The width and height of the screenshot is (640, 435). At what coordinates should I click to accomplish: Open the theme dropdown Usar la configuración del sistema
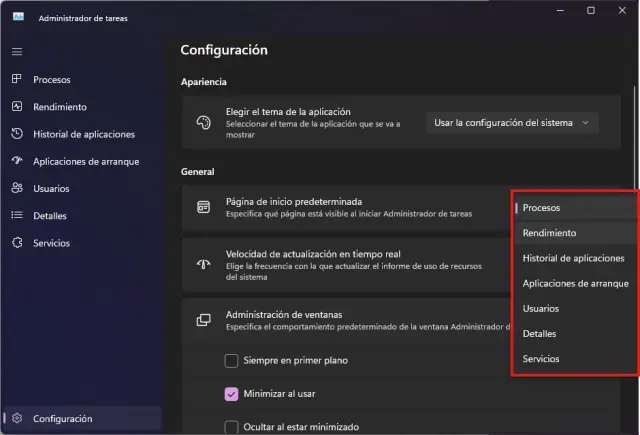[513, 123]
